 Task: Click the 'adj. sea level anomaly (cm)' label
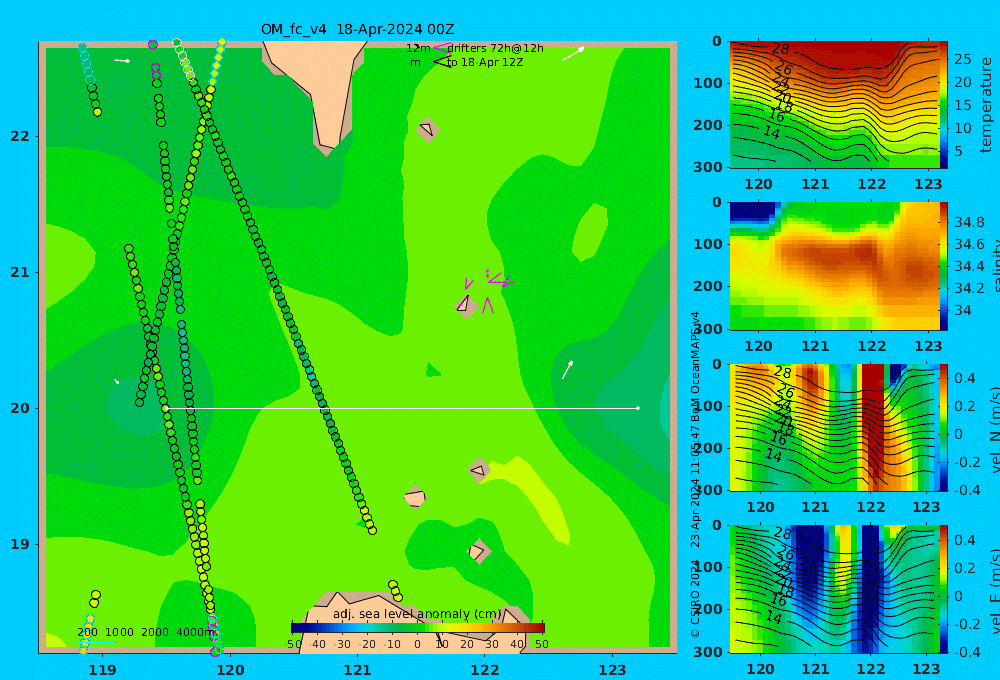(x=417, y=614)
